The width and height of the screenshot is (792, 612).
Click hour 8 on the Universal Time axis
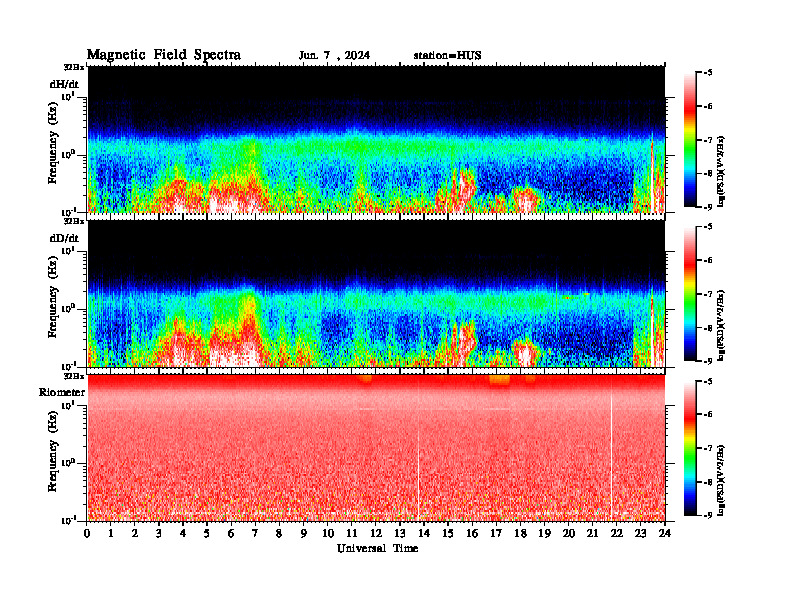pyautogui.click(x=279, y=534)
